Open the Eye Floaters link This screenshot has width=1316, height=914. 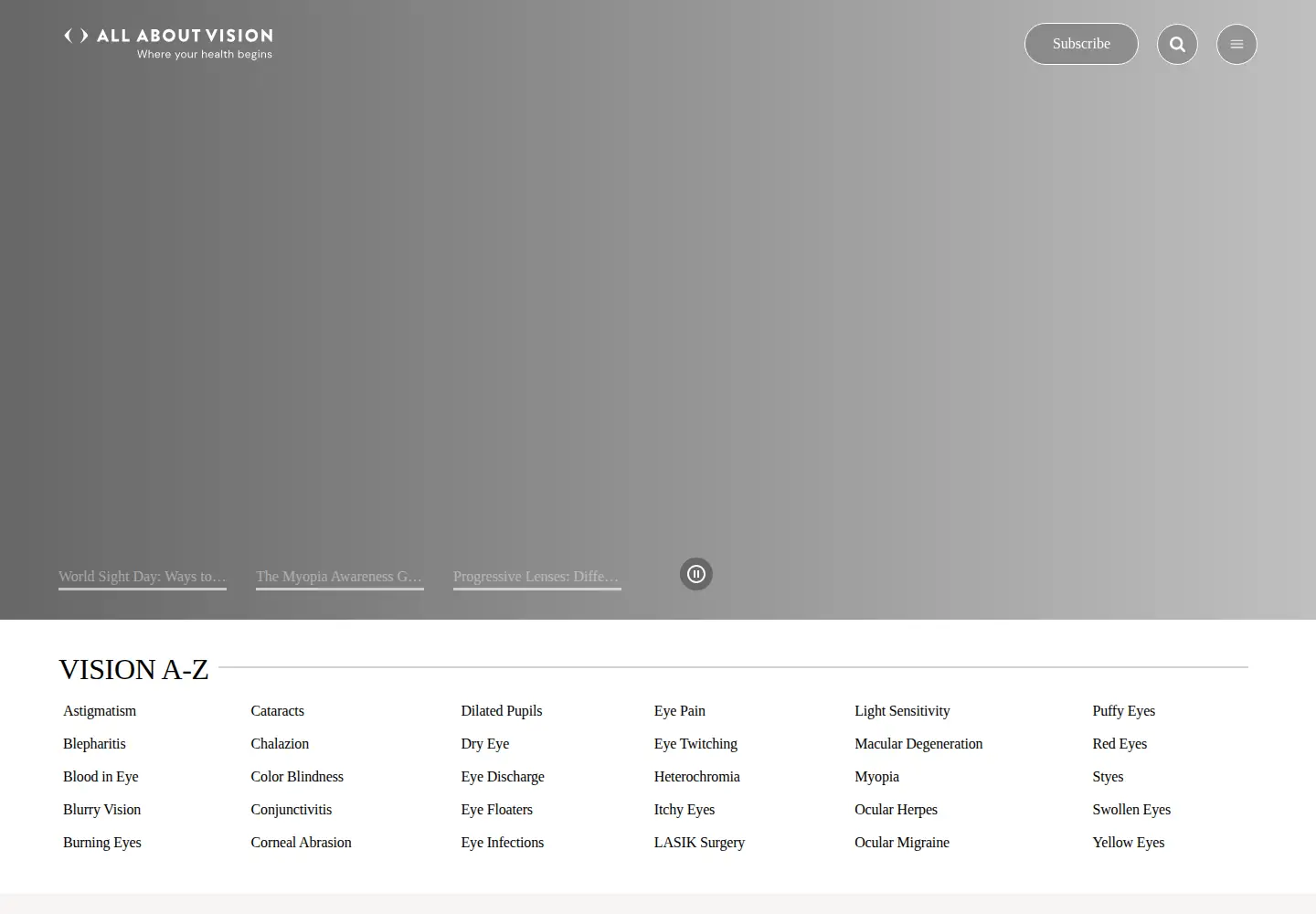tap(497, 810)
